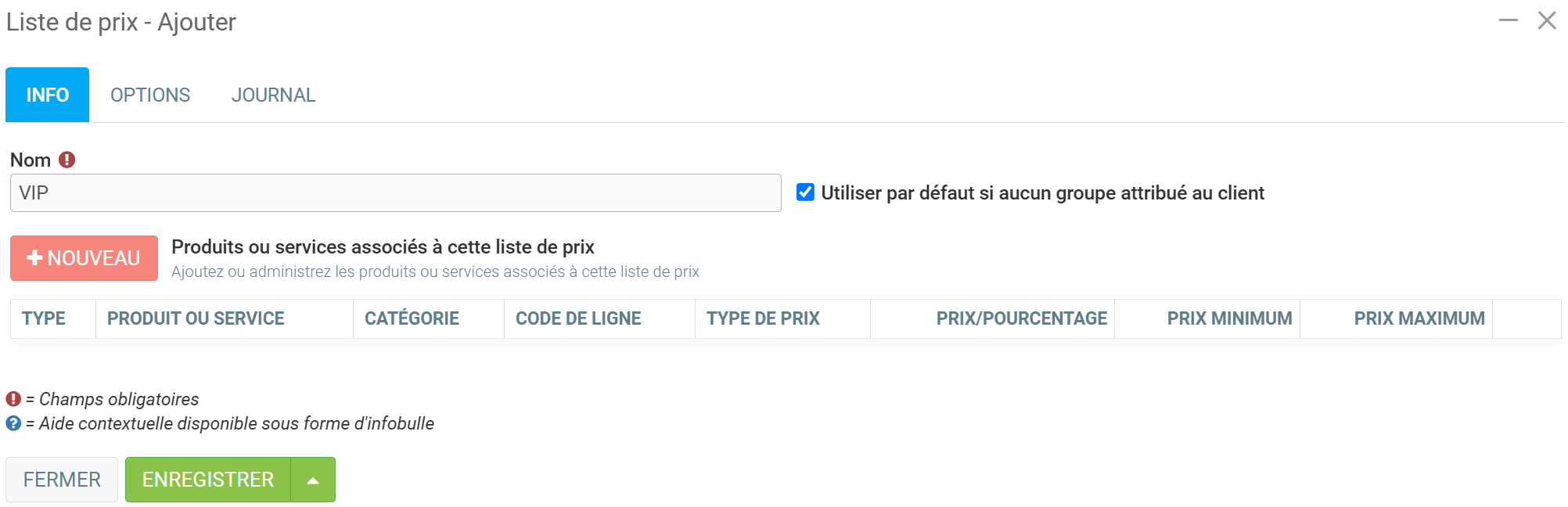Minimize the Liste de prix dialog

tap(1508, 21)
